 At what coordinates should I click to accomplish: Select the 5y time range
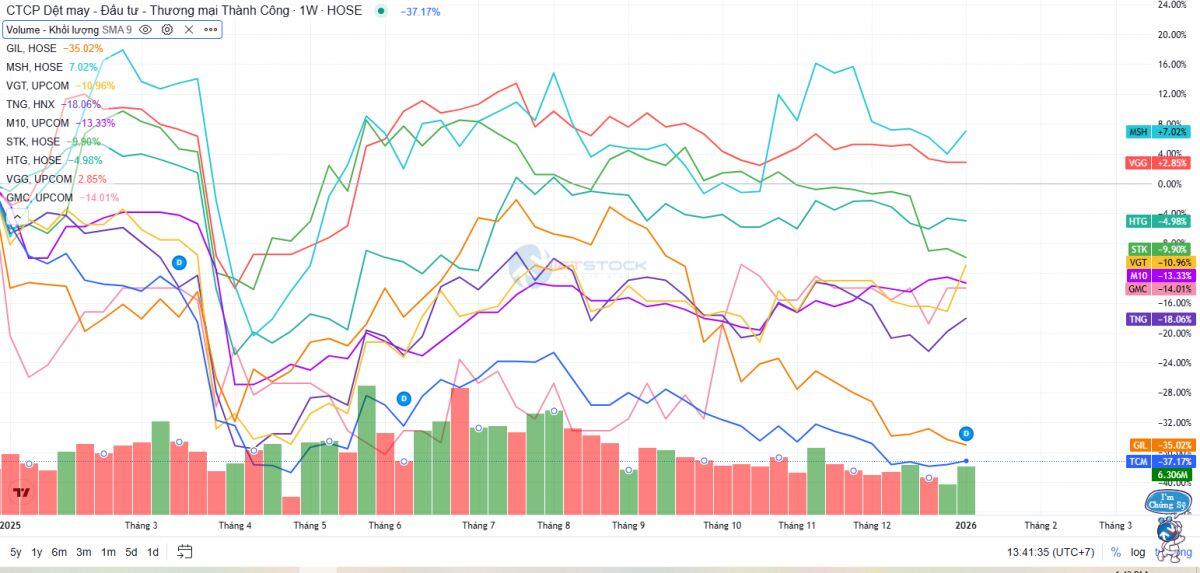16,552
